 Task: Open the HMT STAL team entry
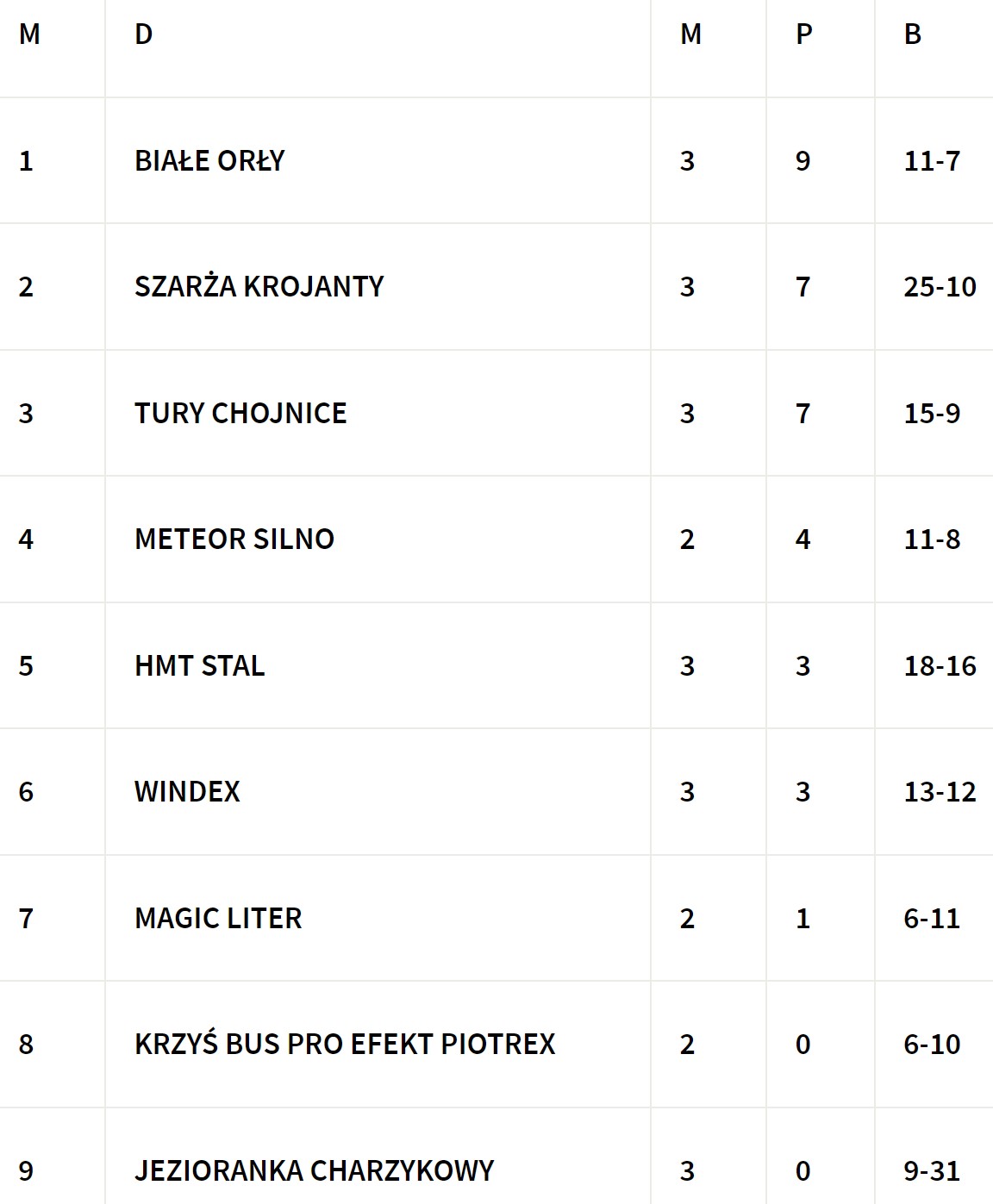coord(200,666)
